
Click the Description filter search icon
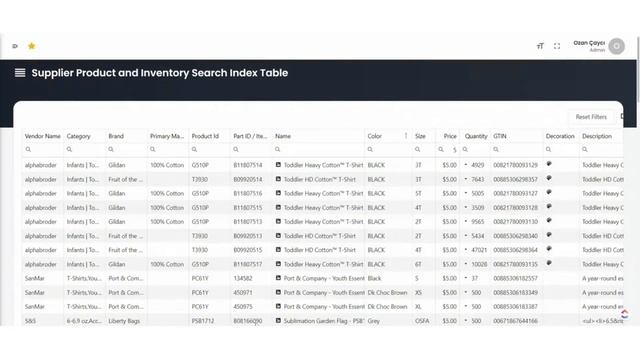point(585,149)
